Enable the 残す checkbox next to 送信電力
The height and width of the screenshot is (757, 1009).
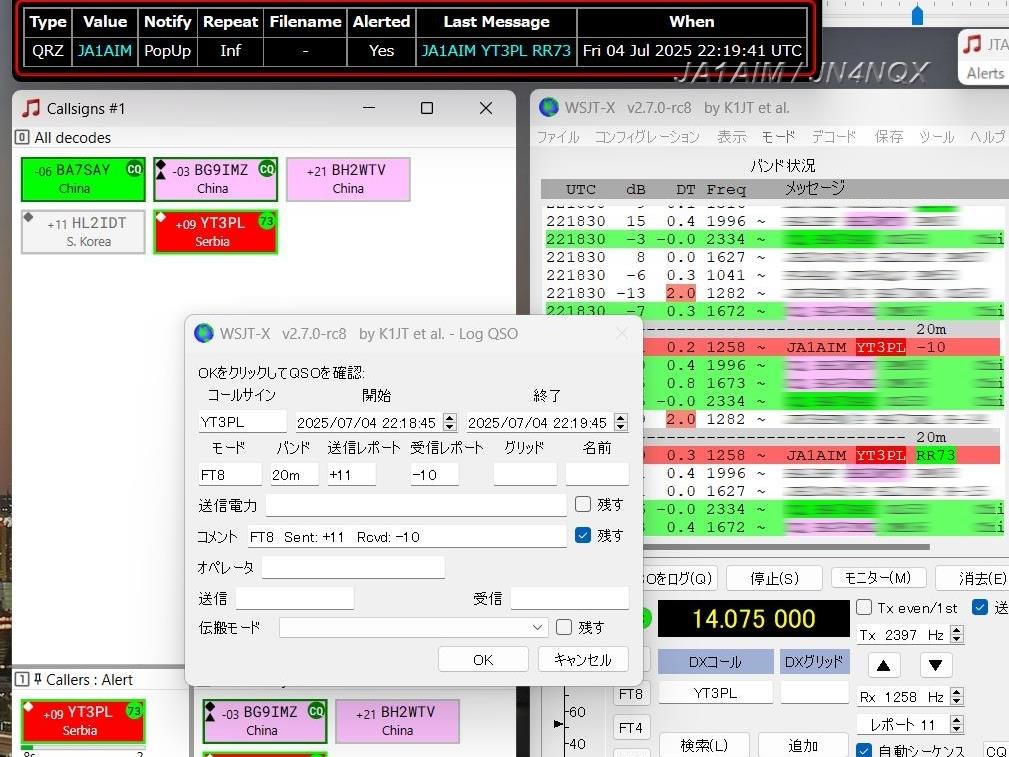583,505
